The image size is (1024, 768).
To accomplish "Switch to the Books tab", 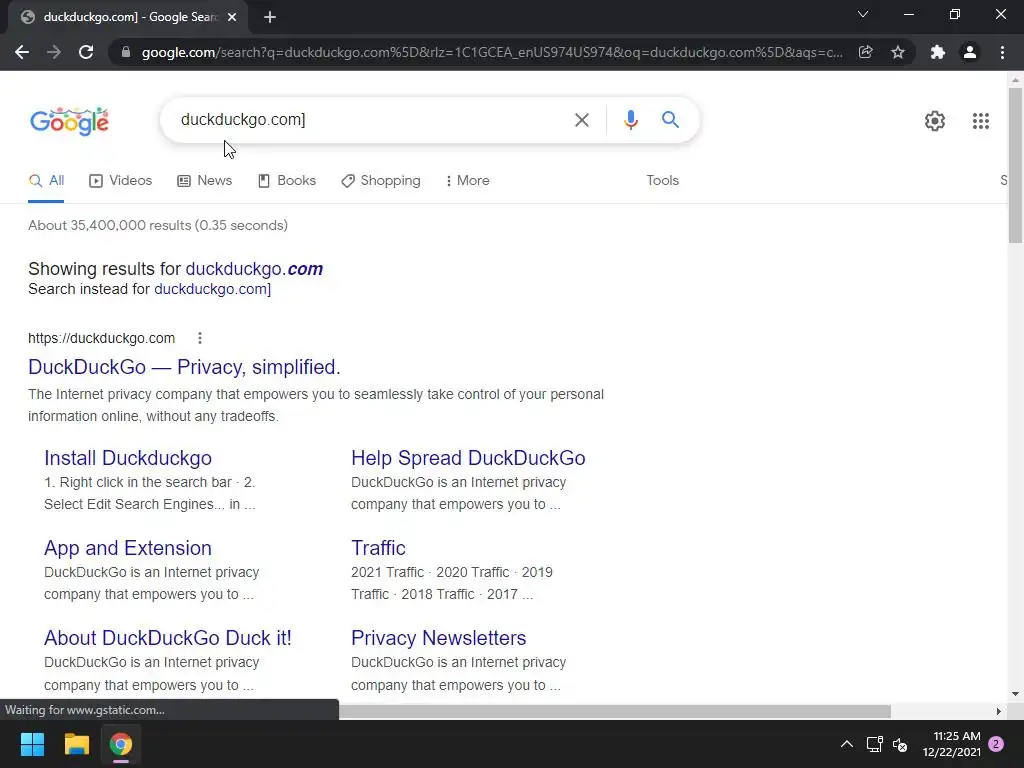I will 287,181.
